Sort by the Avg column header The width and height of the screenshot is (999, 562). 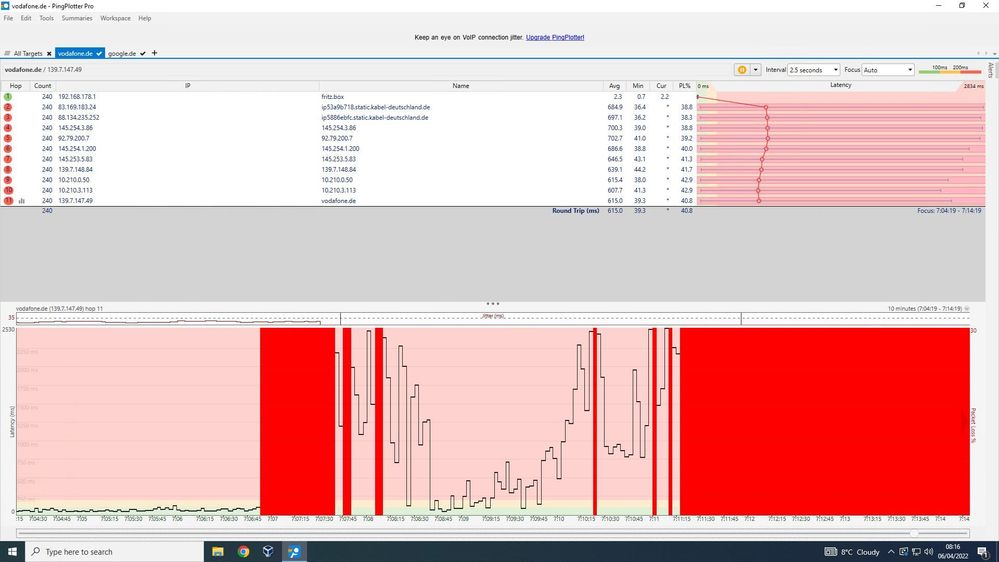point(614,85)
